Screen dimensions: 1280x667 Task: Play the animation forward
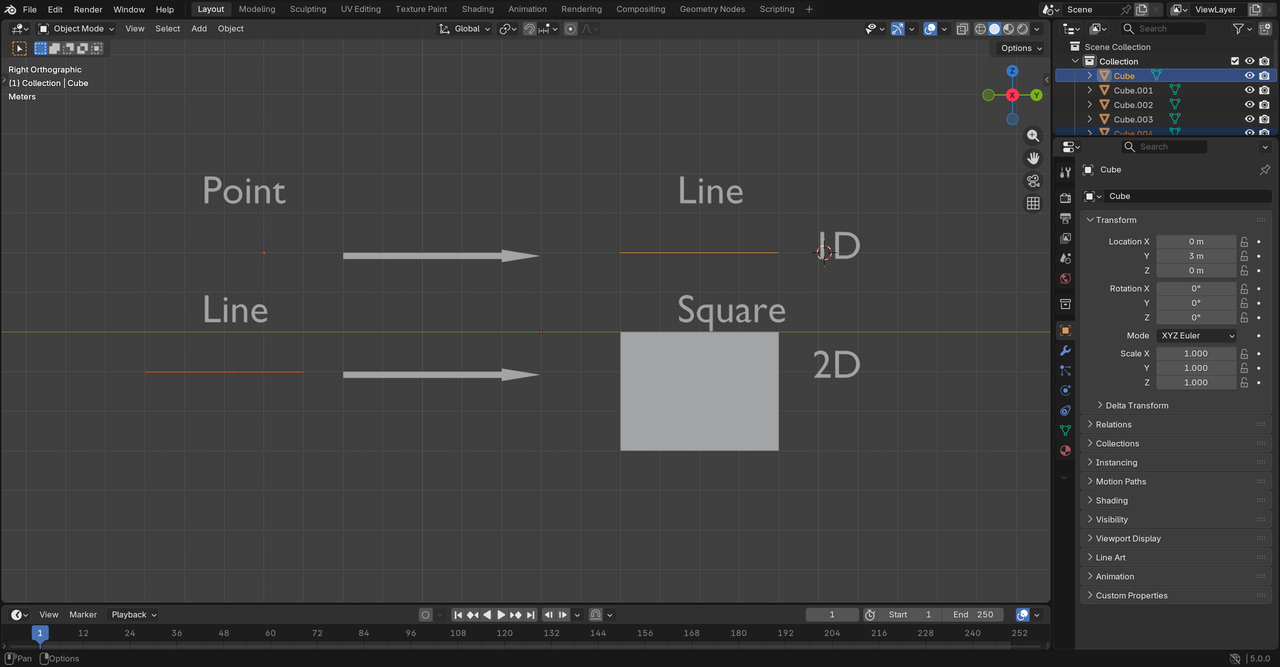pyautogui.click(x=501, y=615)
